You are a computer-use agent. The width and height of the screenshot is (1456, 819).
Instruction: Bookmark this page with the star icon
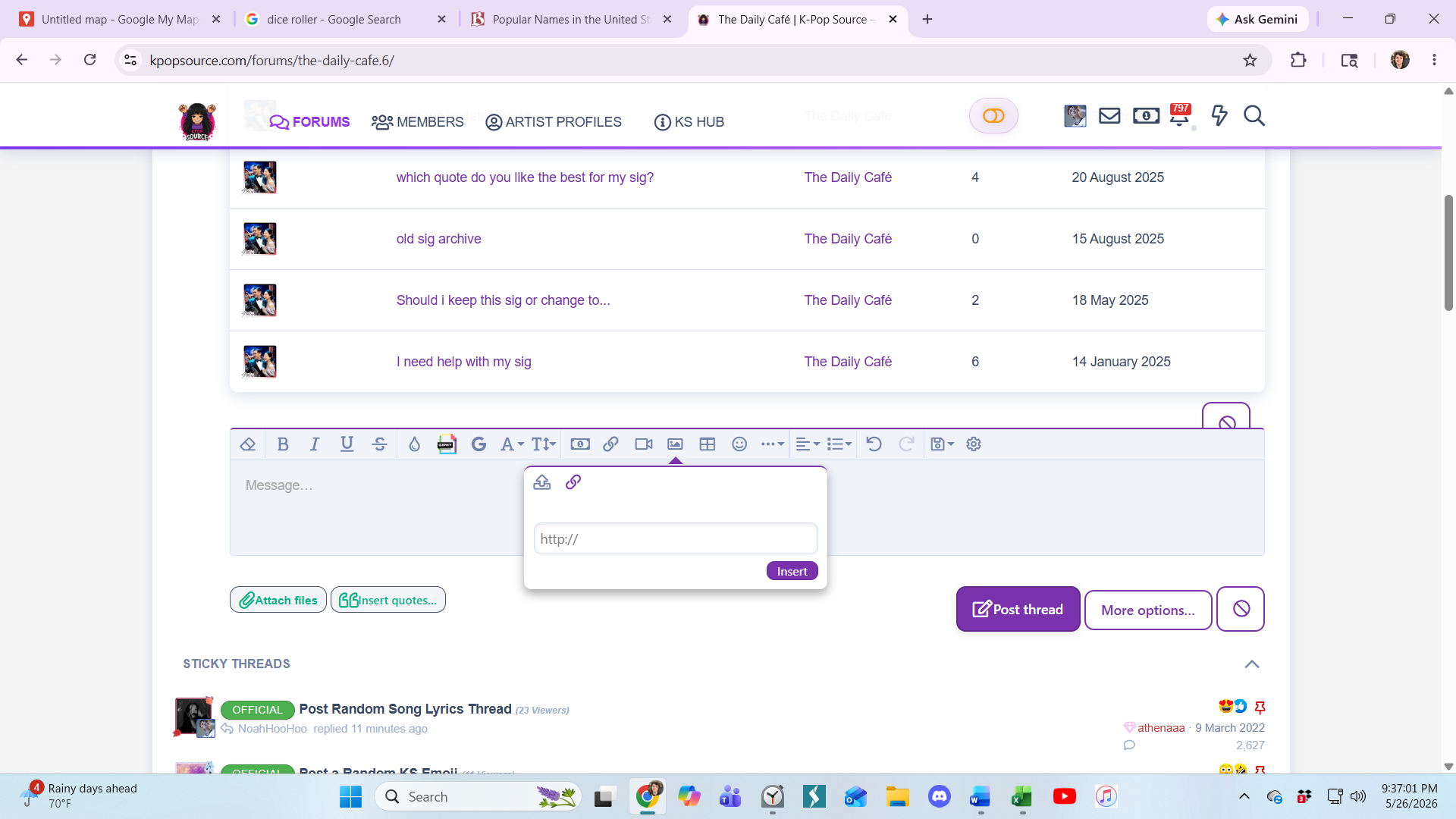[x=1250, y=61]
